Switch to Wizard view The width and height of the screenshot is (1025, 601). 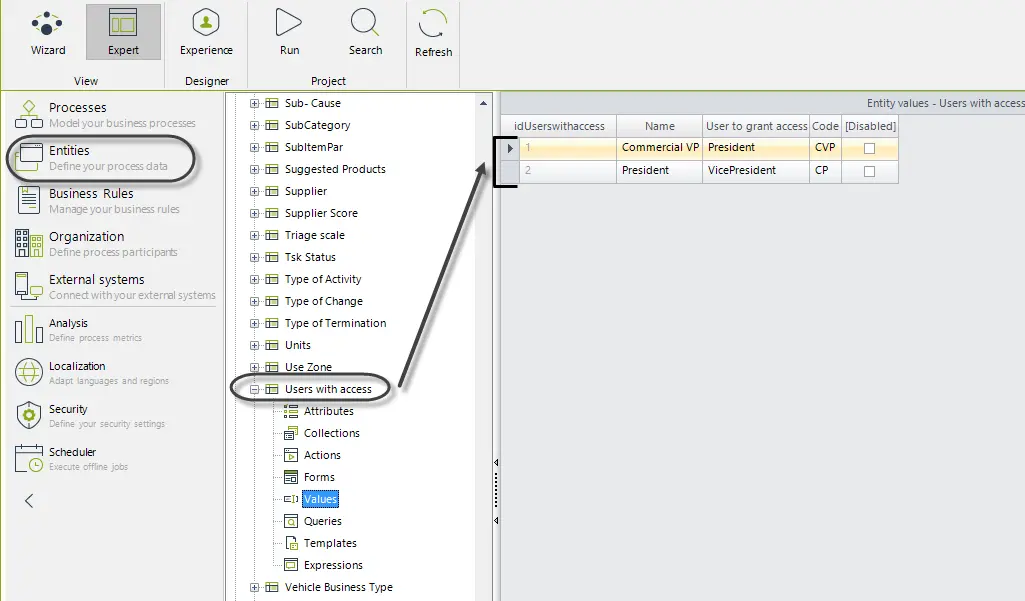tap(48, 32)
